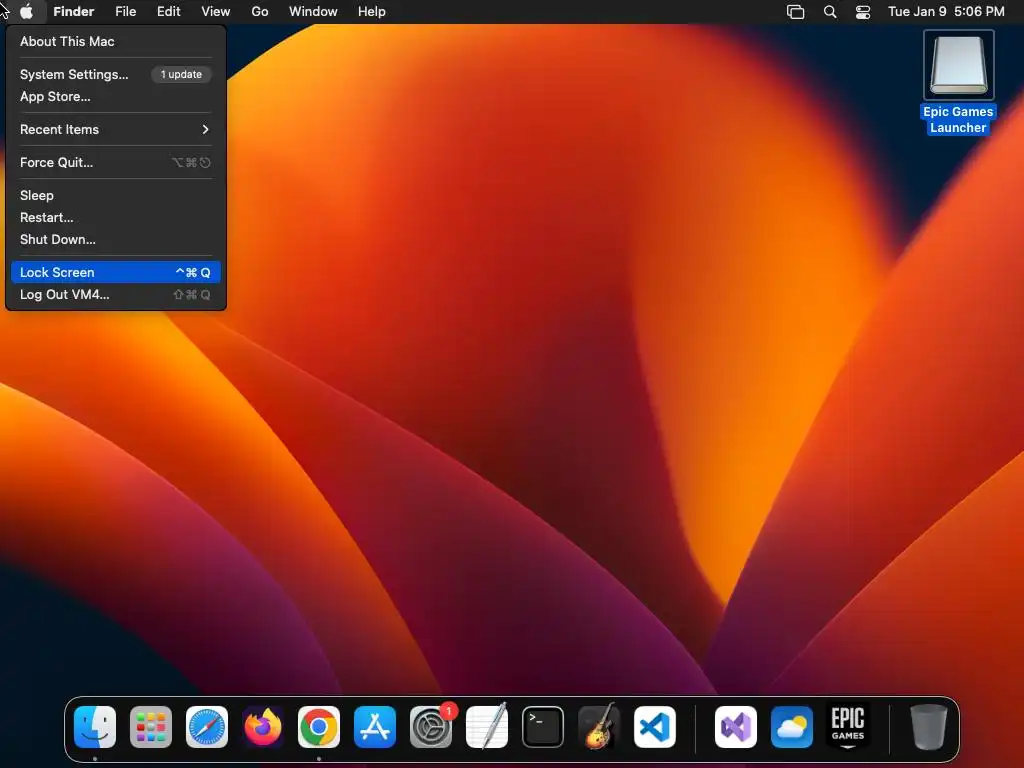Open the Go menu

pos(260,12)
